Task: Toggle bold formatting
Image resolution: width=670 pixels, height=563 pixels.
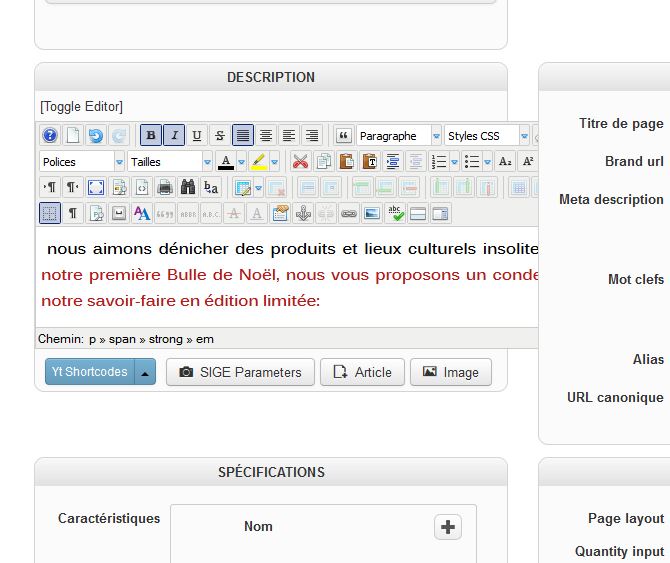Action: tap(150, 135)
